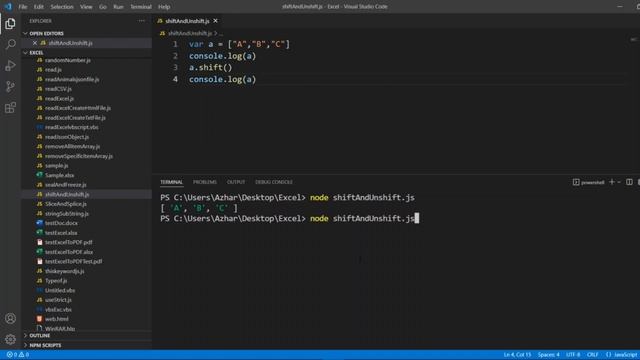Open Accounts menu in activity bar
640x360 pixels.
[10, 318]
